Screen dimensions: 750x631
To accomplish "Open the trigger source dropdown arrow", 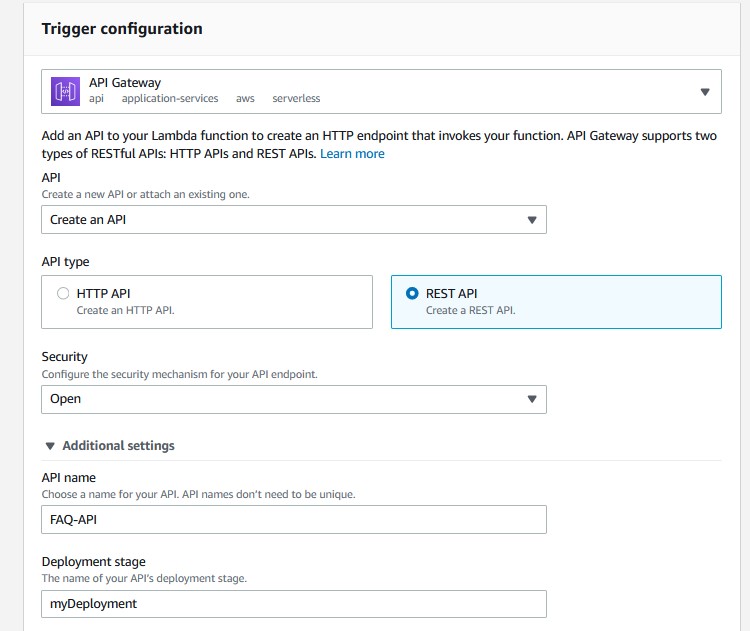I will pyautogui.click(x=705, y=92).
